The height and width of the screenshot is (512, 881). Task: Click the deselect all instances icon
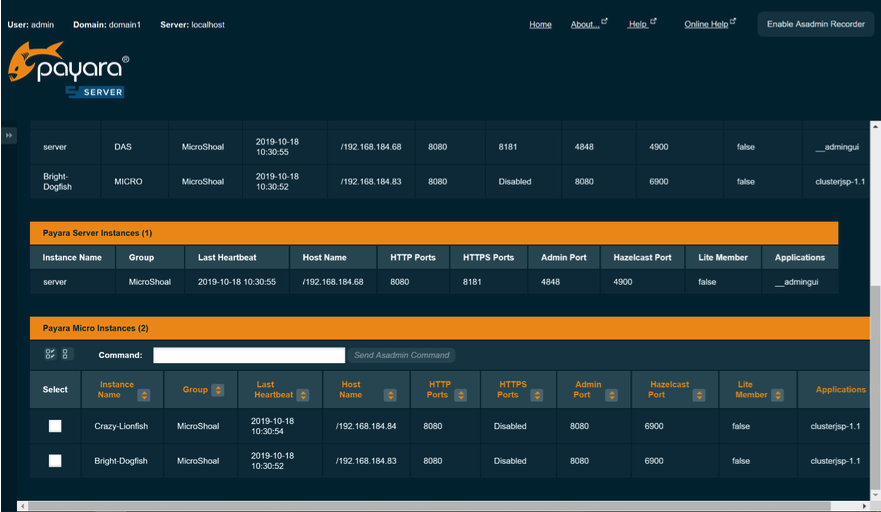(x=66, y=354)
